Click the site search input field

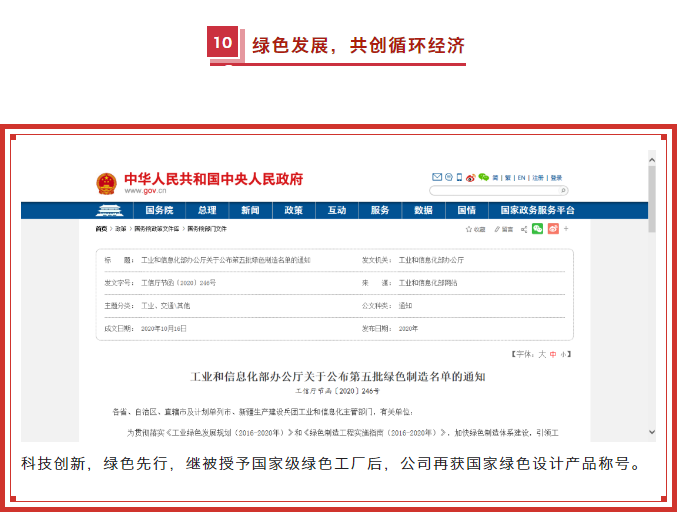pos(490,190)
